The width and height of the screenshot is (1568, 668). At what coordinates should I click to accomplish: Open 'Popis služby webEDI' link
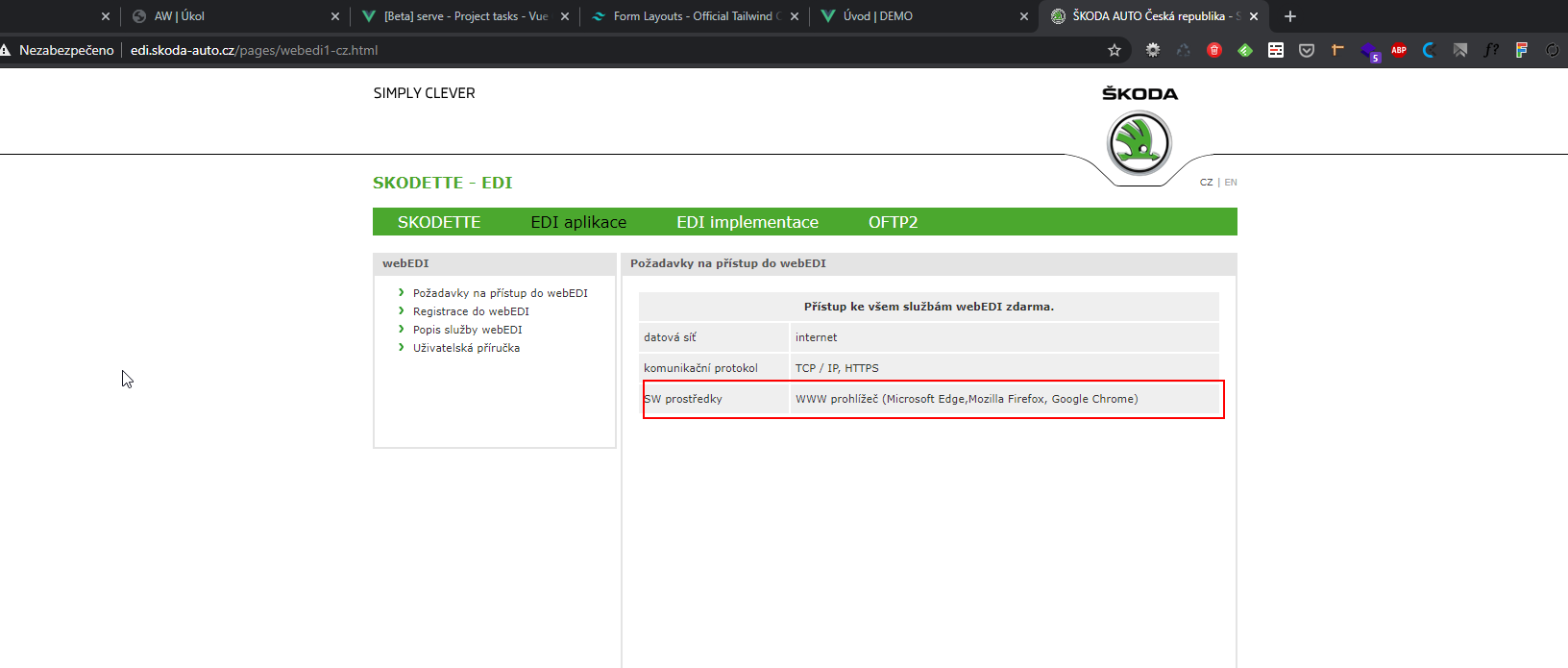(x=468, y=330)
